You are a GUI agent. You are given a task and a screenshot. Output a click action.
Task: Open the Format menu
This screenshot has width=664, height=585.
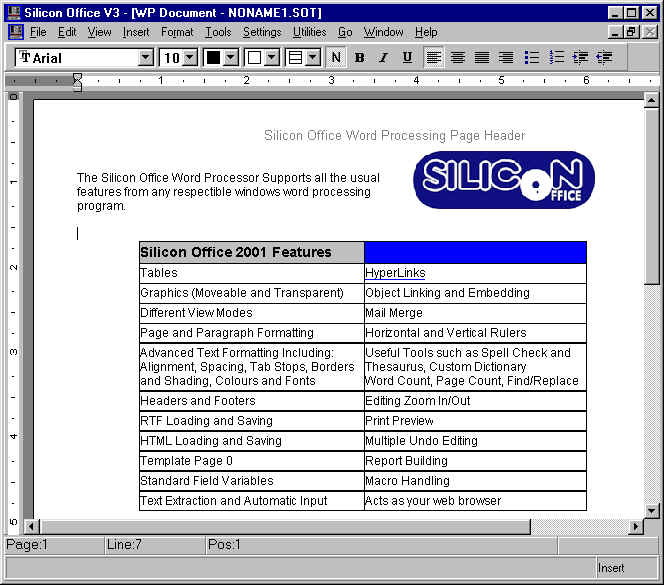[177, 32]
